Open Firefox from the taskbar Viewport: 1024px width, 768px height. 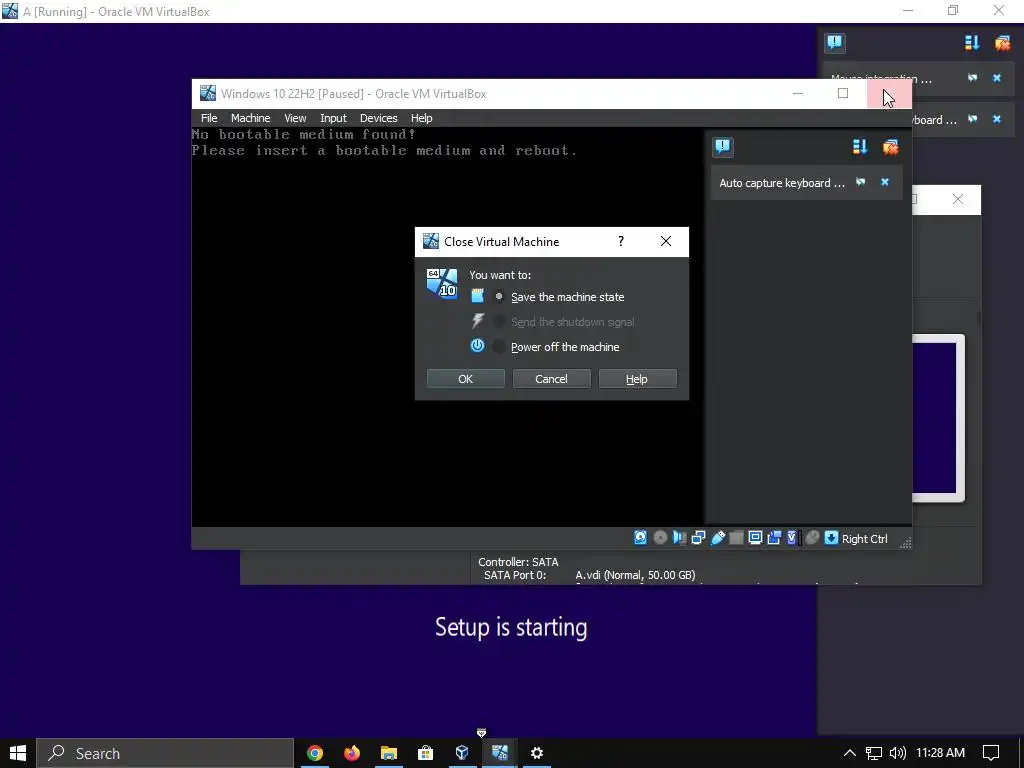coord(352,753)
